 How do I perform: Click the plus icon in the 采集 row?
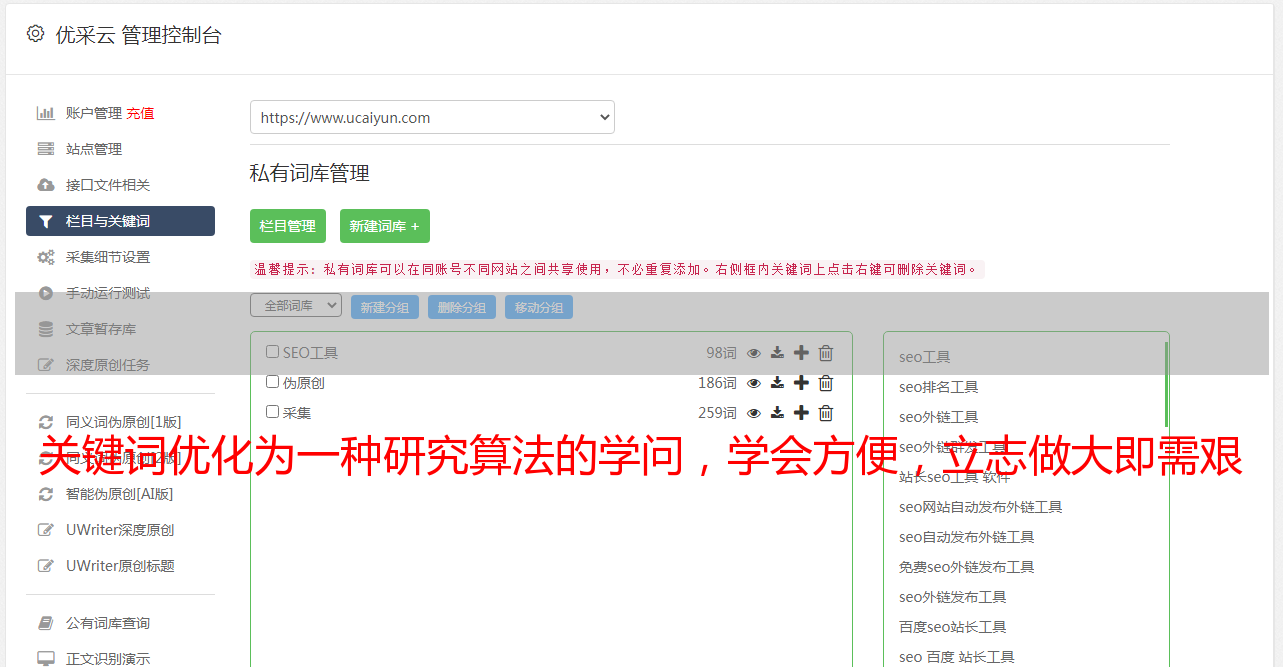point(801,413)
